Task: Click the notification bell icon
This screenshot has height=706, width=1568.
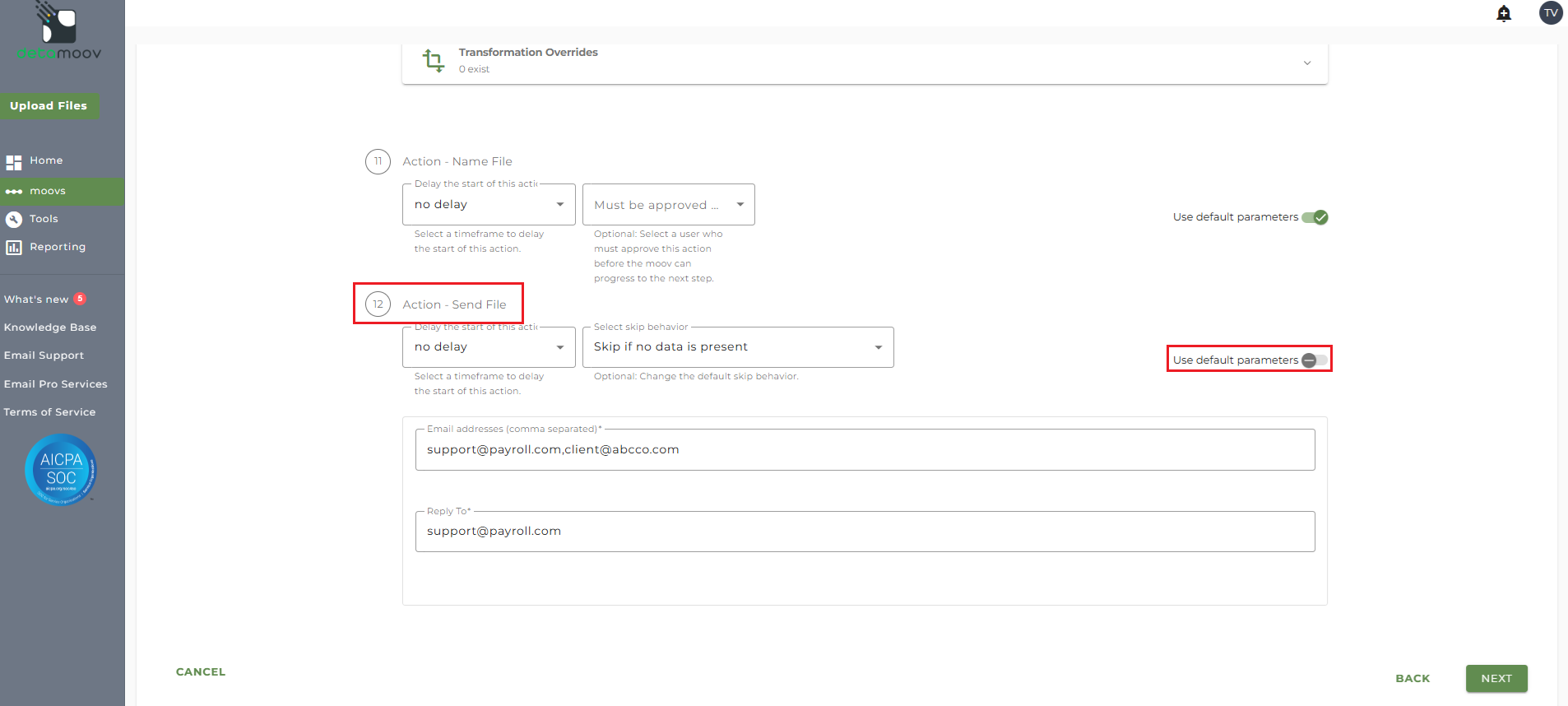Action: (x=1504, y=13)
